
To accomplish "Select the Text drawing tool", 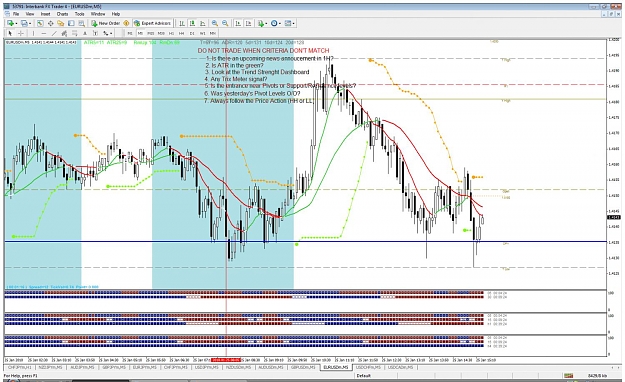I will click(85, 33).
